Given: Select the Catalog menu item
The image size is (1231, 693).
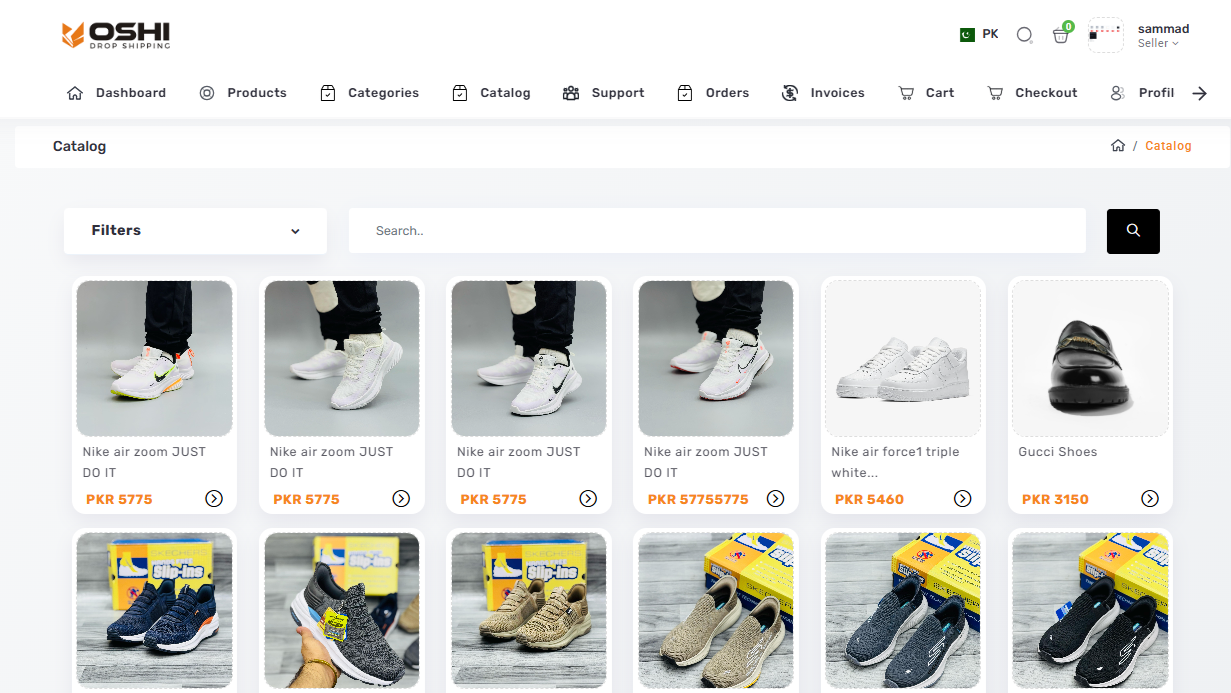Looking at the screenshot, I should click(x=491, y=93).
